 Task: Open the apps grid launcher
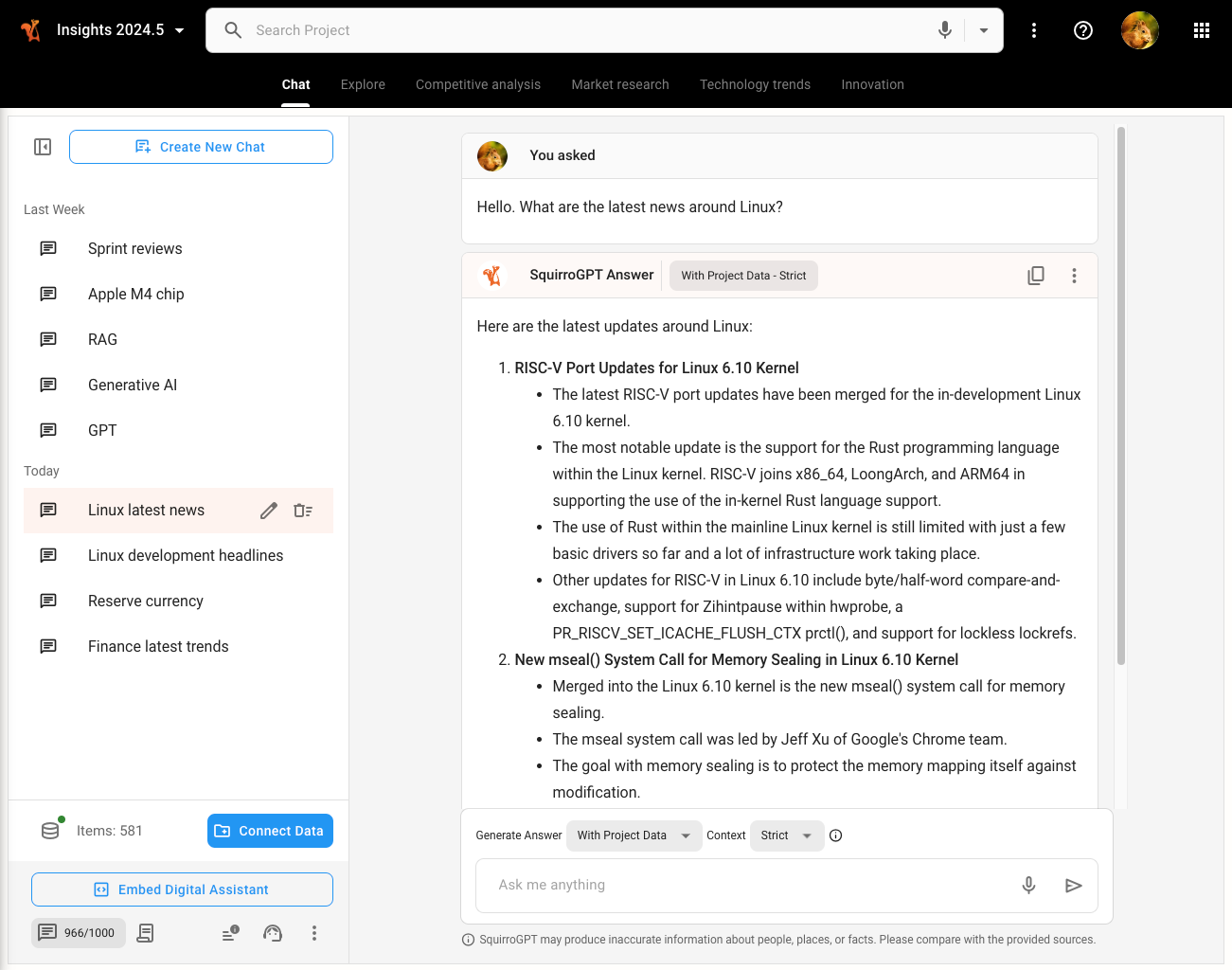click(1202, 30)
